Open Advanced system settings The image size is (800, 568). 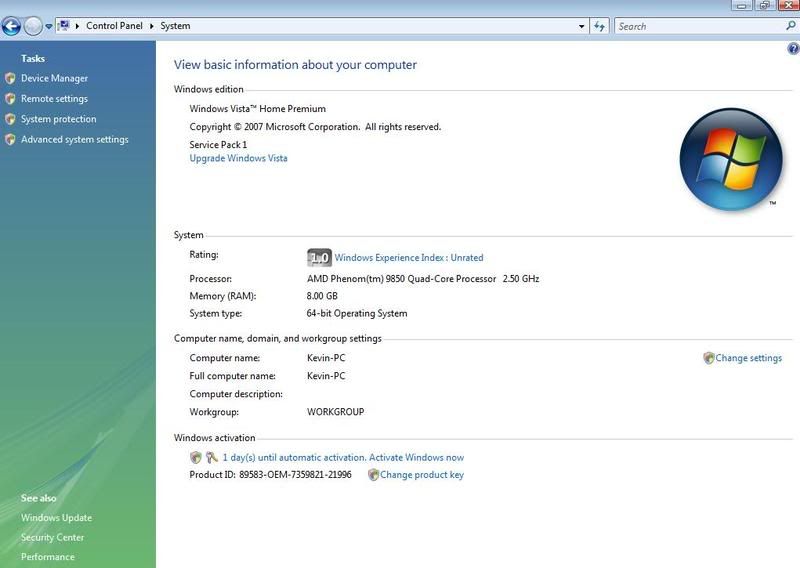tap(74, 140)
